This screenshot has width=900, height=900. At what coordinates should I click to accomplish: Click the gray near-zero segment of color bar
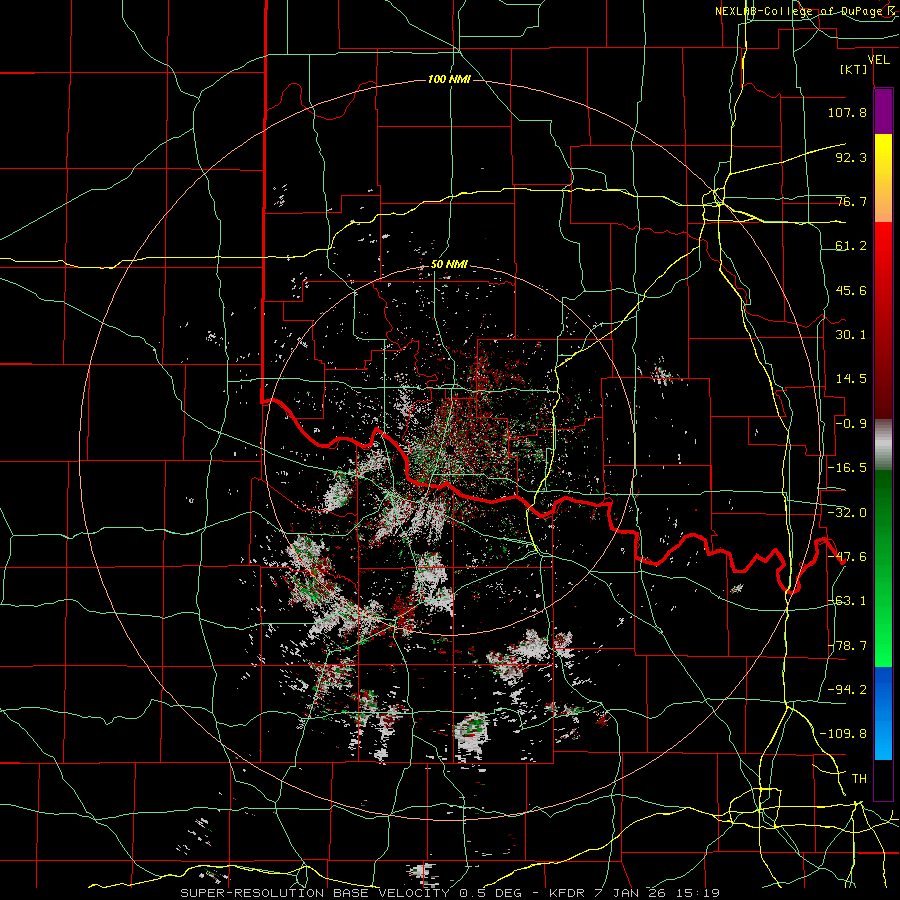coord(883,445)
